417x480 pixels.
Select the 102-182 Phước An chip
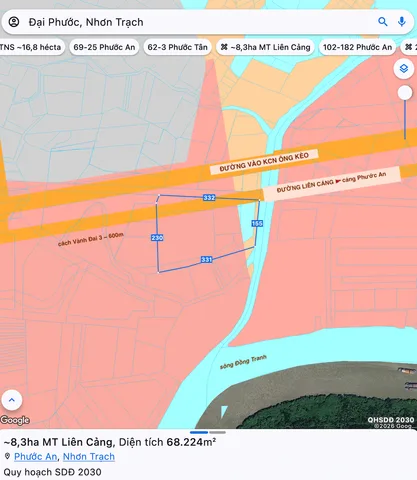click(x=357, y=47)
